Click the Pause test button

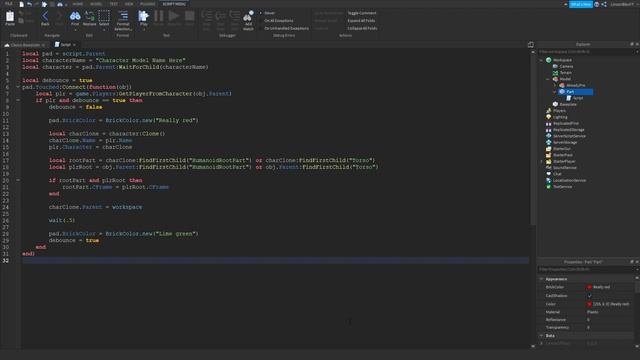pos(159,16)
